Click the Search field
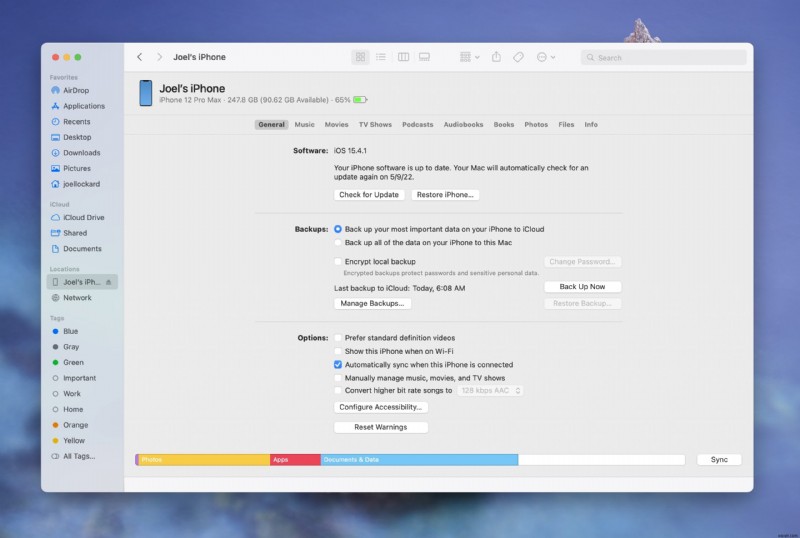 point(666,58)
